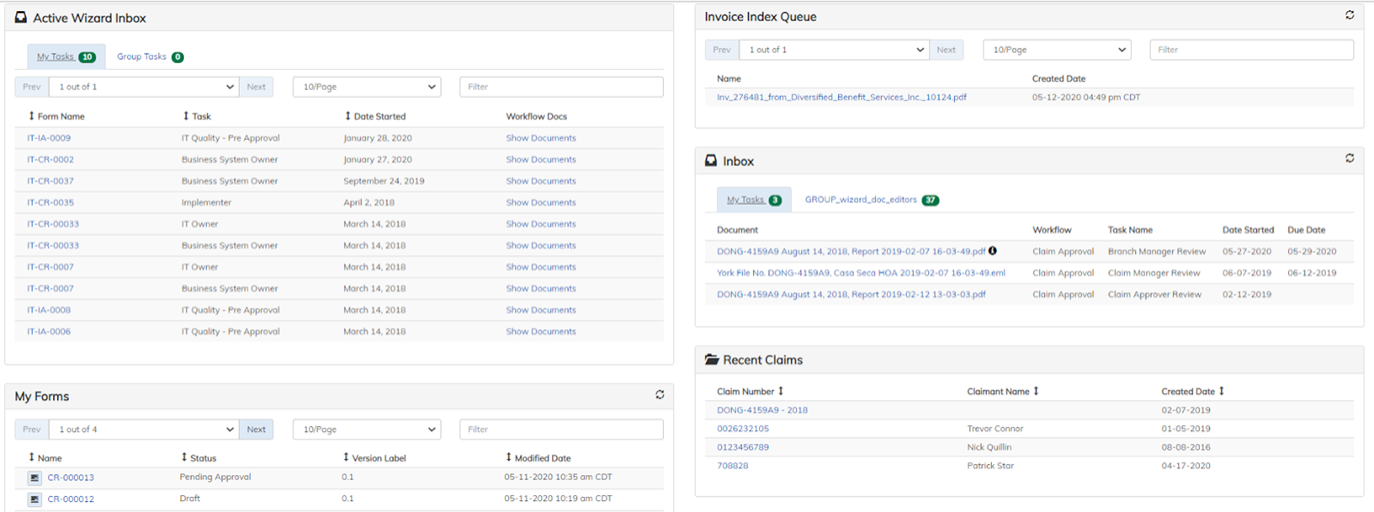Click the Inbox panel refresh icon
This screenshot has height=512, width=1374.
1349,159
